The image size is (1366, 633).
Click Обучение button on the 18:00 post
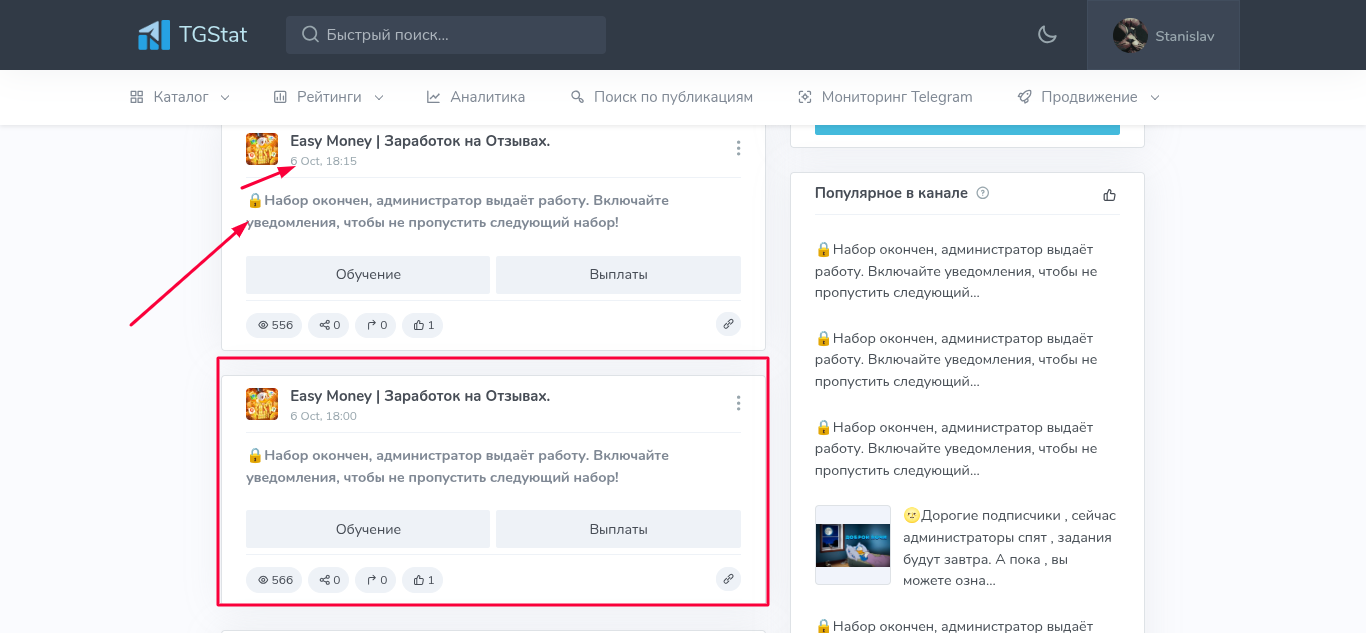[x=368, y=529]
